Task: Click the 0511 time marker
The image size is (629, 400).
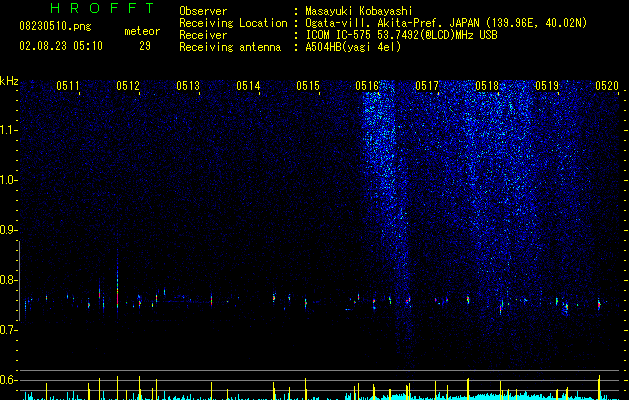Action: click(68, 85)
